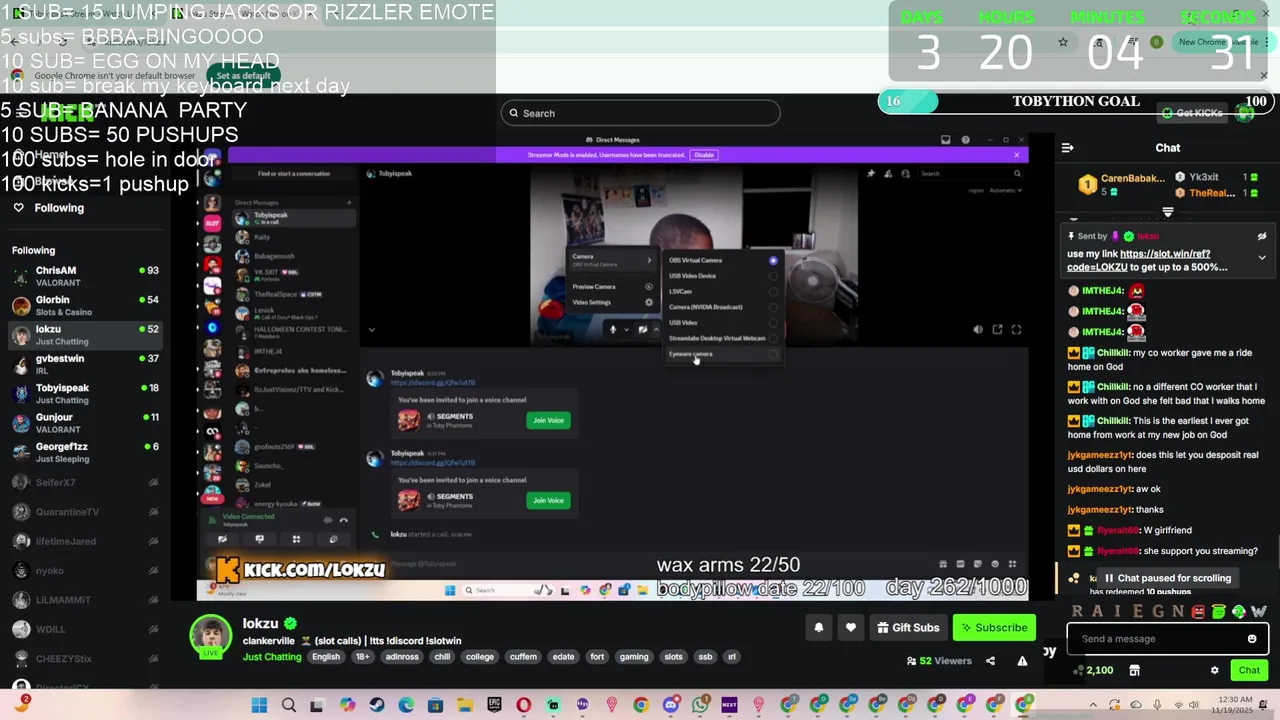The width and height of the screenshot is (1280, 720).
Task: Open Microsoft Edge from the taskbar
Action: pyautogui.click(x=406, y=705)
